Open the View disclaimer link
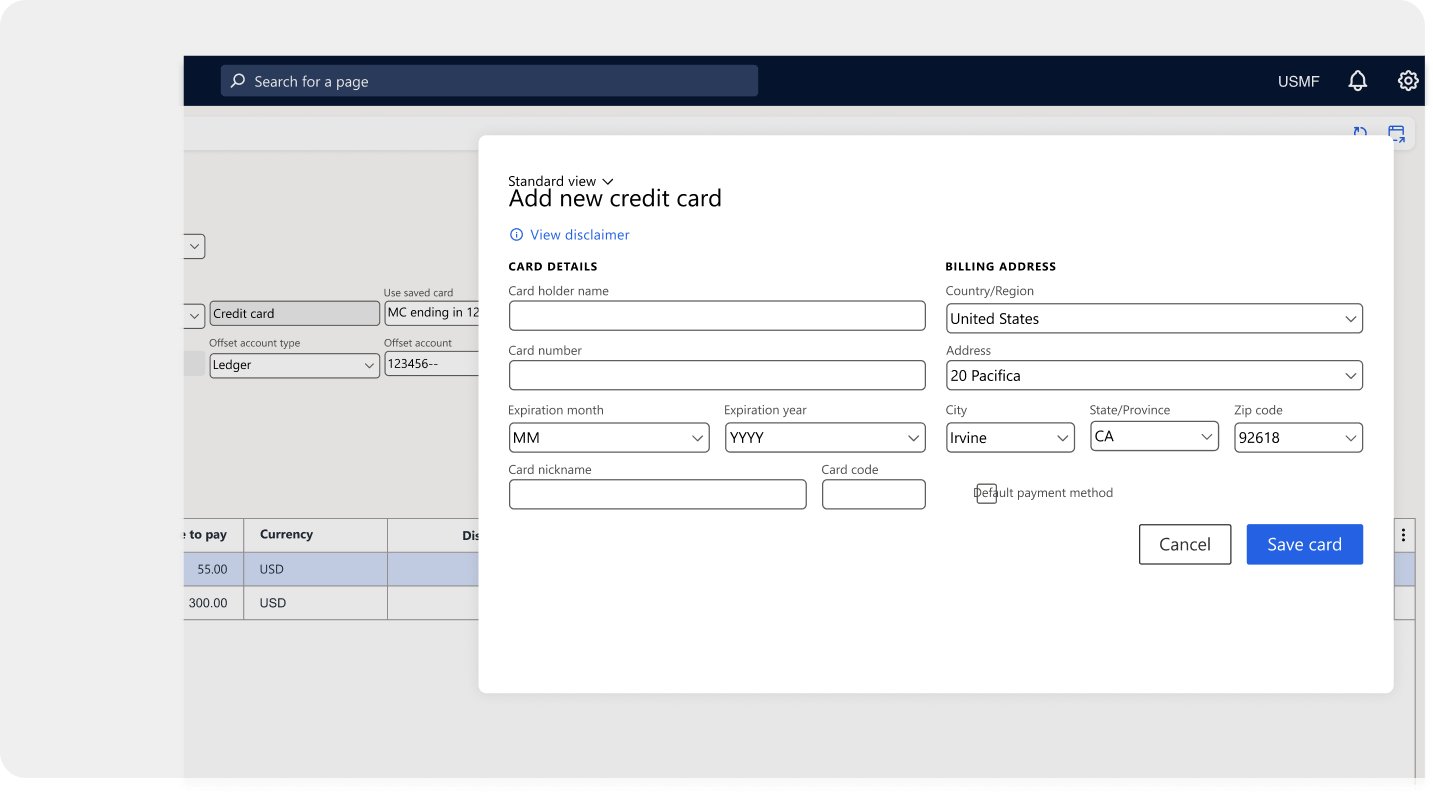Viewport: 1433px width, 794px height. (580, 235)
